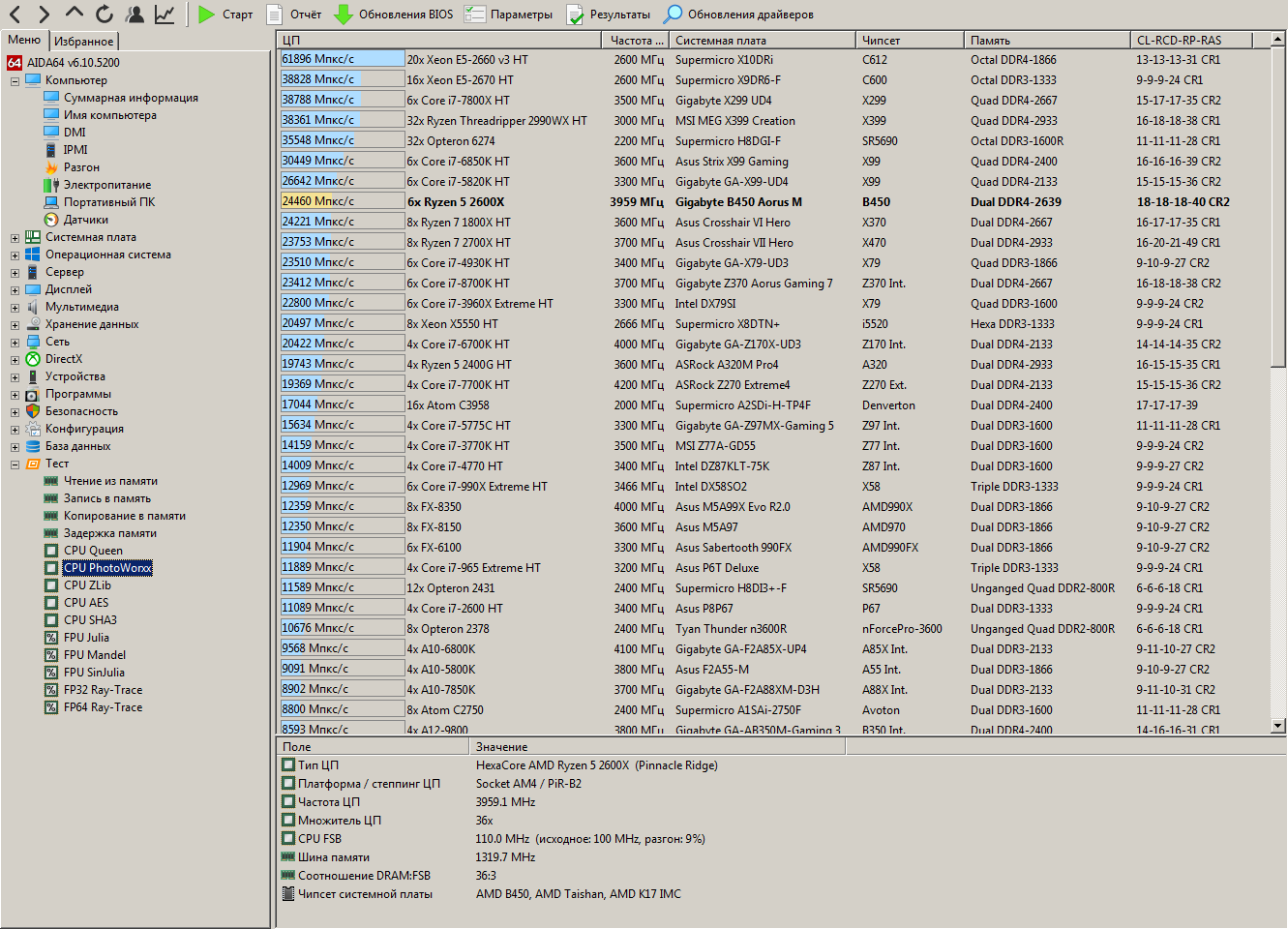Collapse the Компьютер tree node
1288x929 pixels.
[x=15, y=81]
